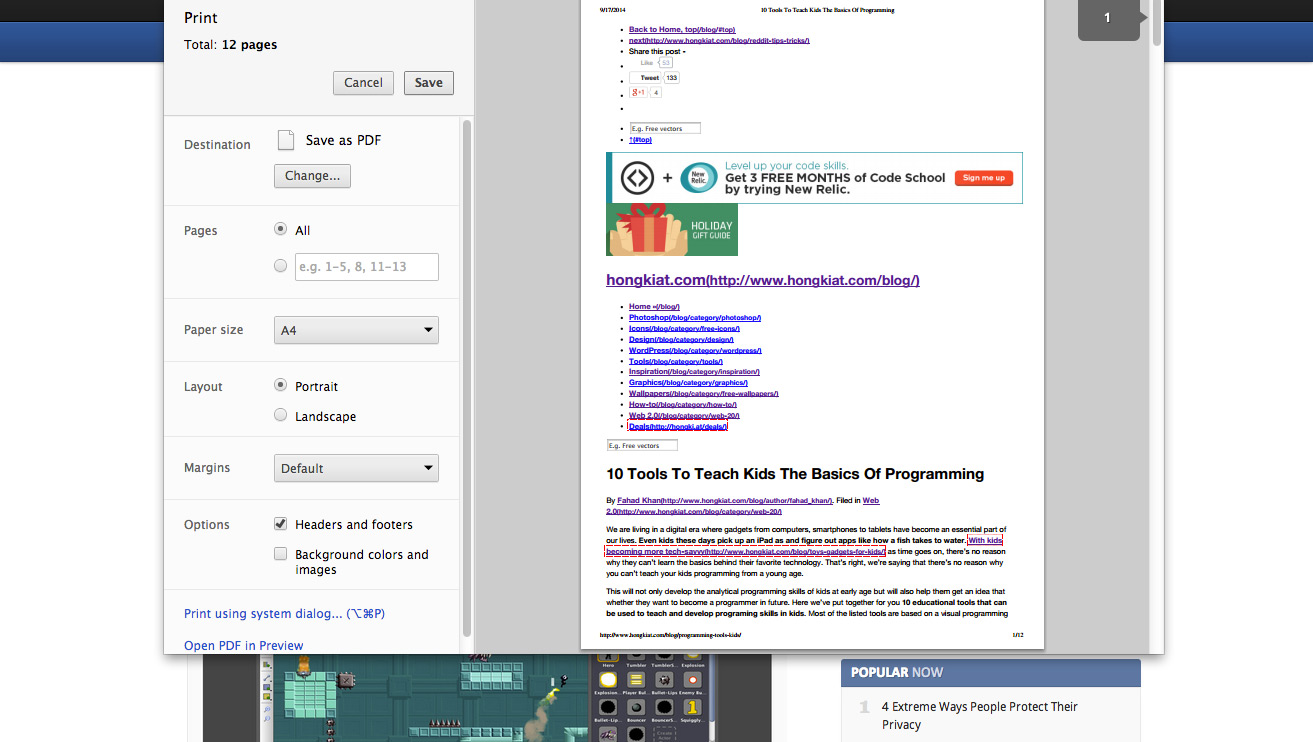Image resolution: width=1313 pixels, height=742 pixels.
Task: Enable Background colors and images
Action: tap(281, 554)
